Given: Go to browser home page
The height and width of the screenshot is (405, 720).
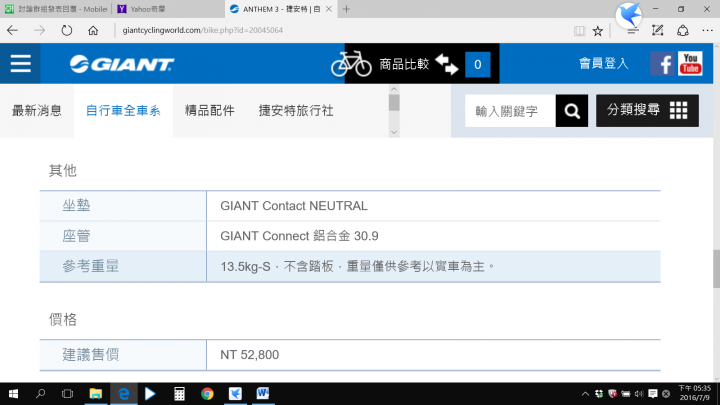Looking at the screenshot, I should [93, 30].
